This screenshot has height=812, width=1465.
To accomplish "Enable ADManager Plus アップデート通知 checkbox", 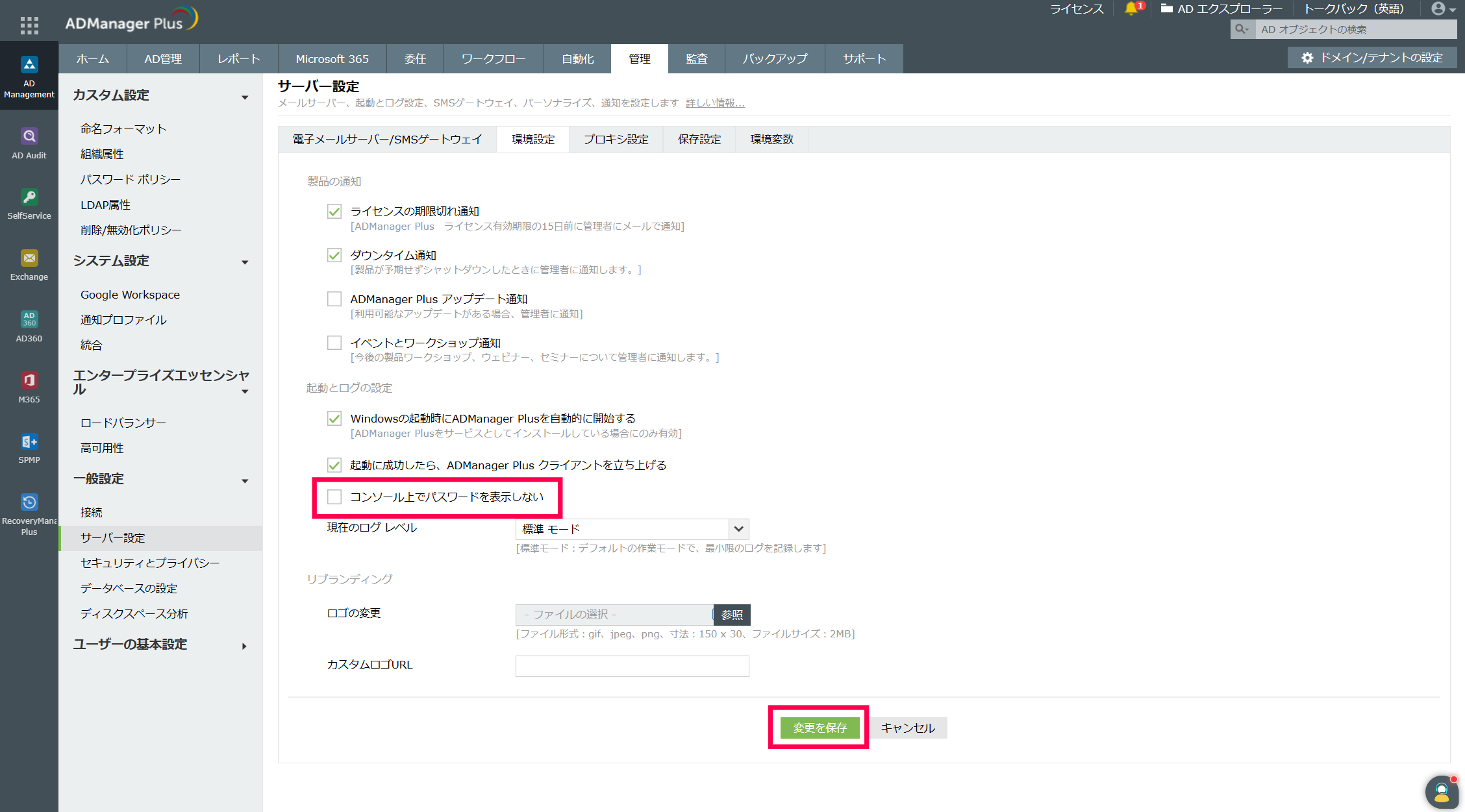I will coord(334,299).
